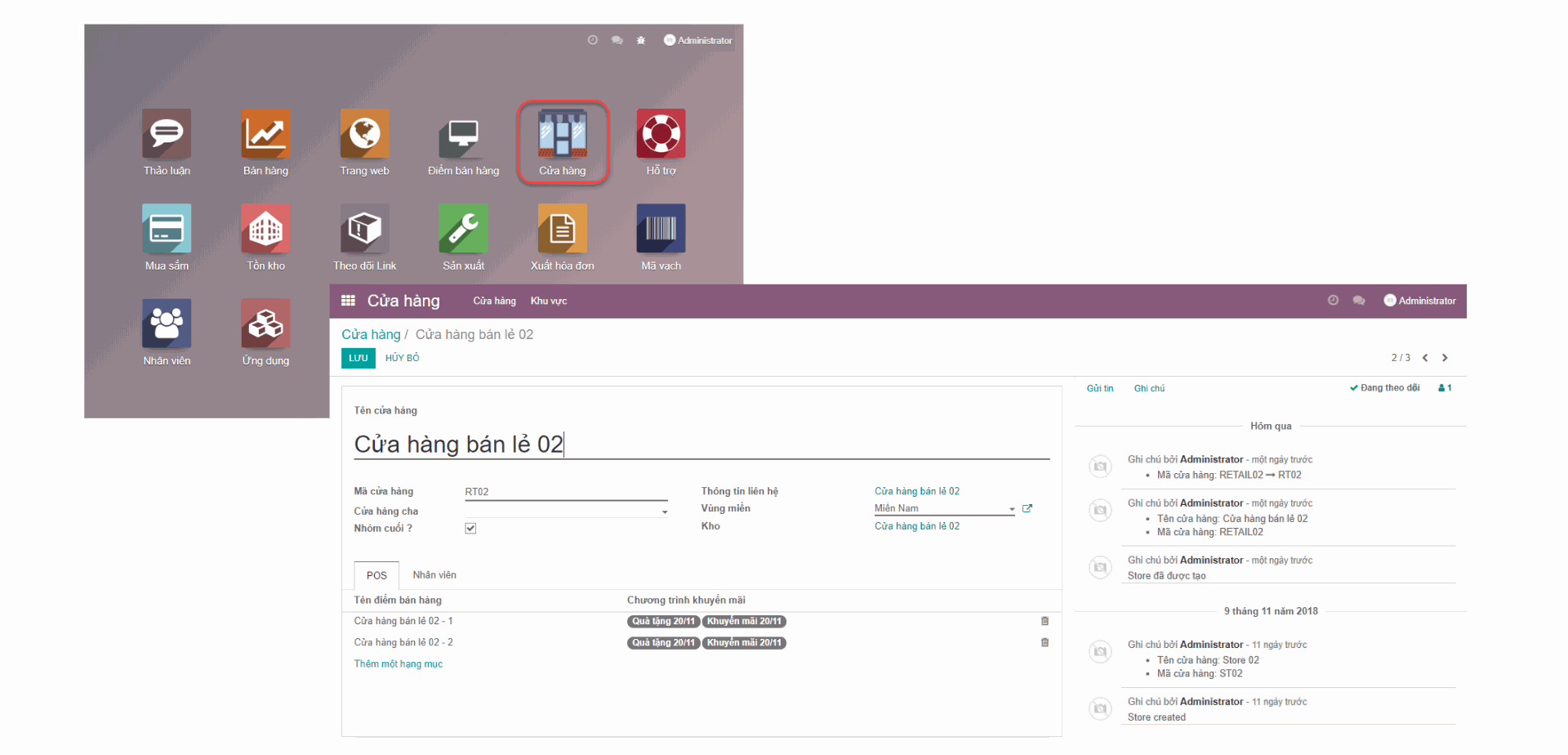
Task: Open the Mã vạch application
Action: (661, 229)
